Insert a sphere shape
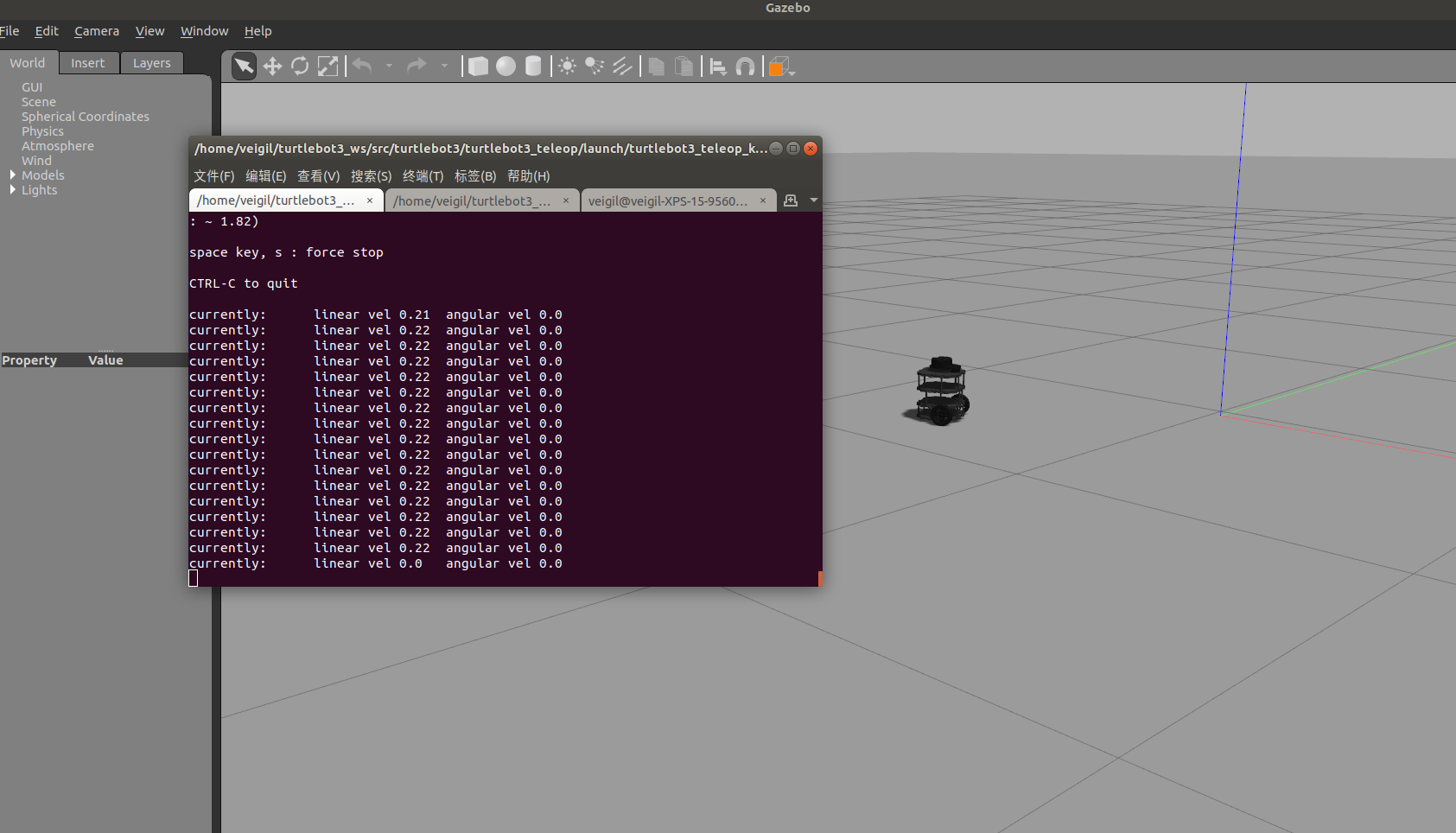The width and height of the screenshot is (1456, 833). [x=505, y=67]
